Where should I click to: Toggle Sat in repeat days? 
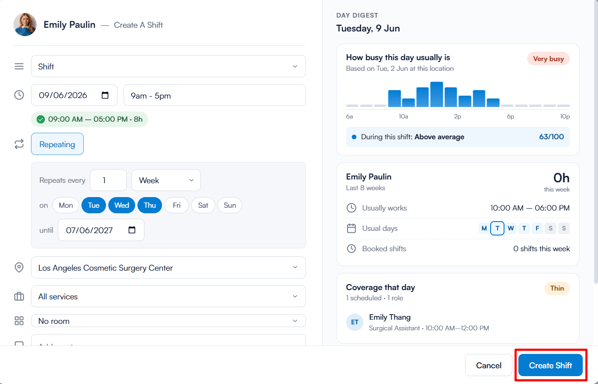click(203, 205)
